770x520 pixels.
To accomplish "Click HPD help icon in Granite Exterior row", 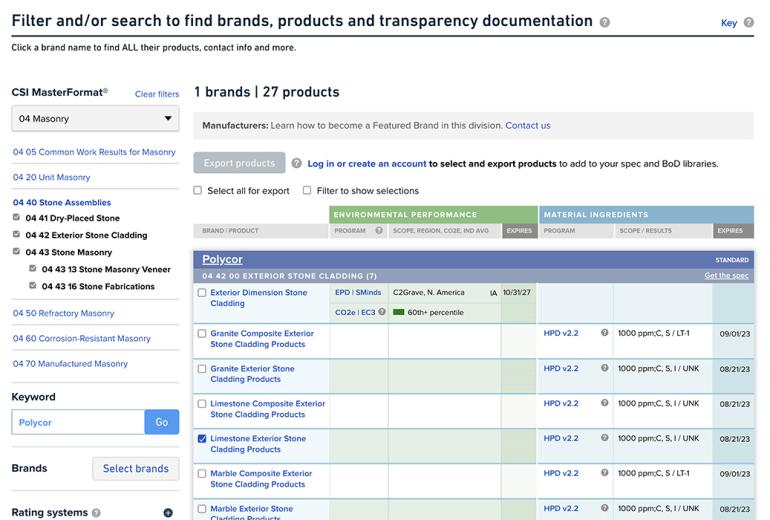I will [x=605, y=368].
